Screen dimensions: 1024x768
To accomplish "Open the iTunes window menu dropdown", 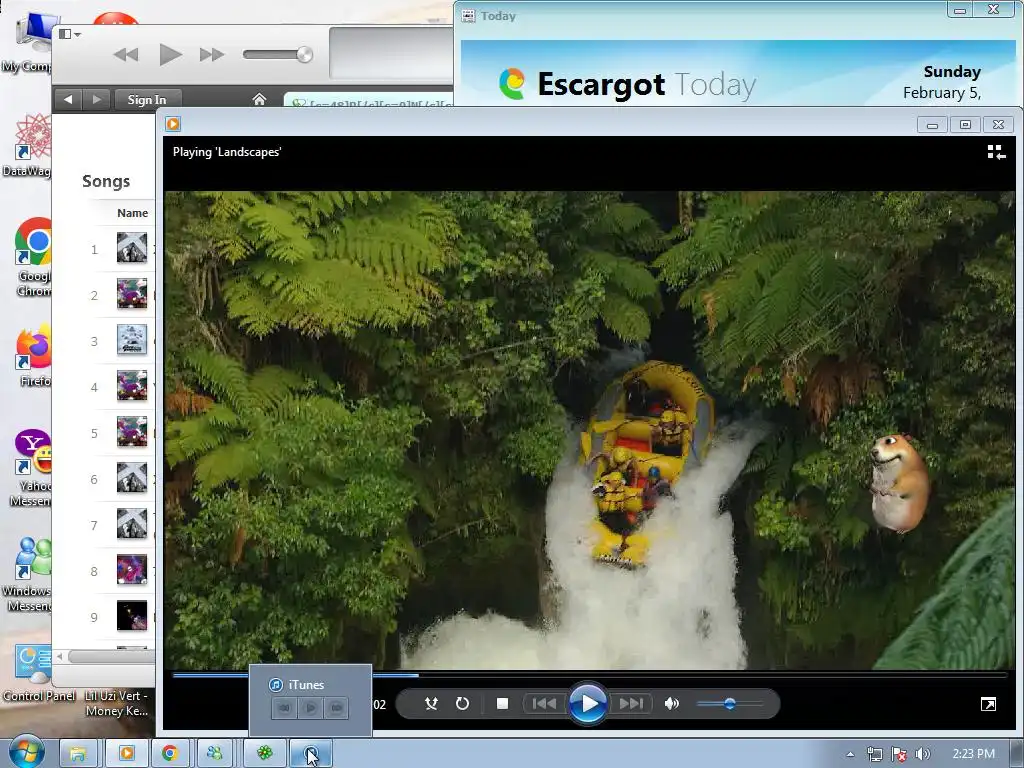I will pyautogui.click(x=69, y=34).
